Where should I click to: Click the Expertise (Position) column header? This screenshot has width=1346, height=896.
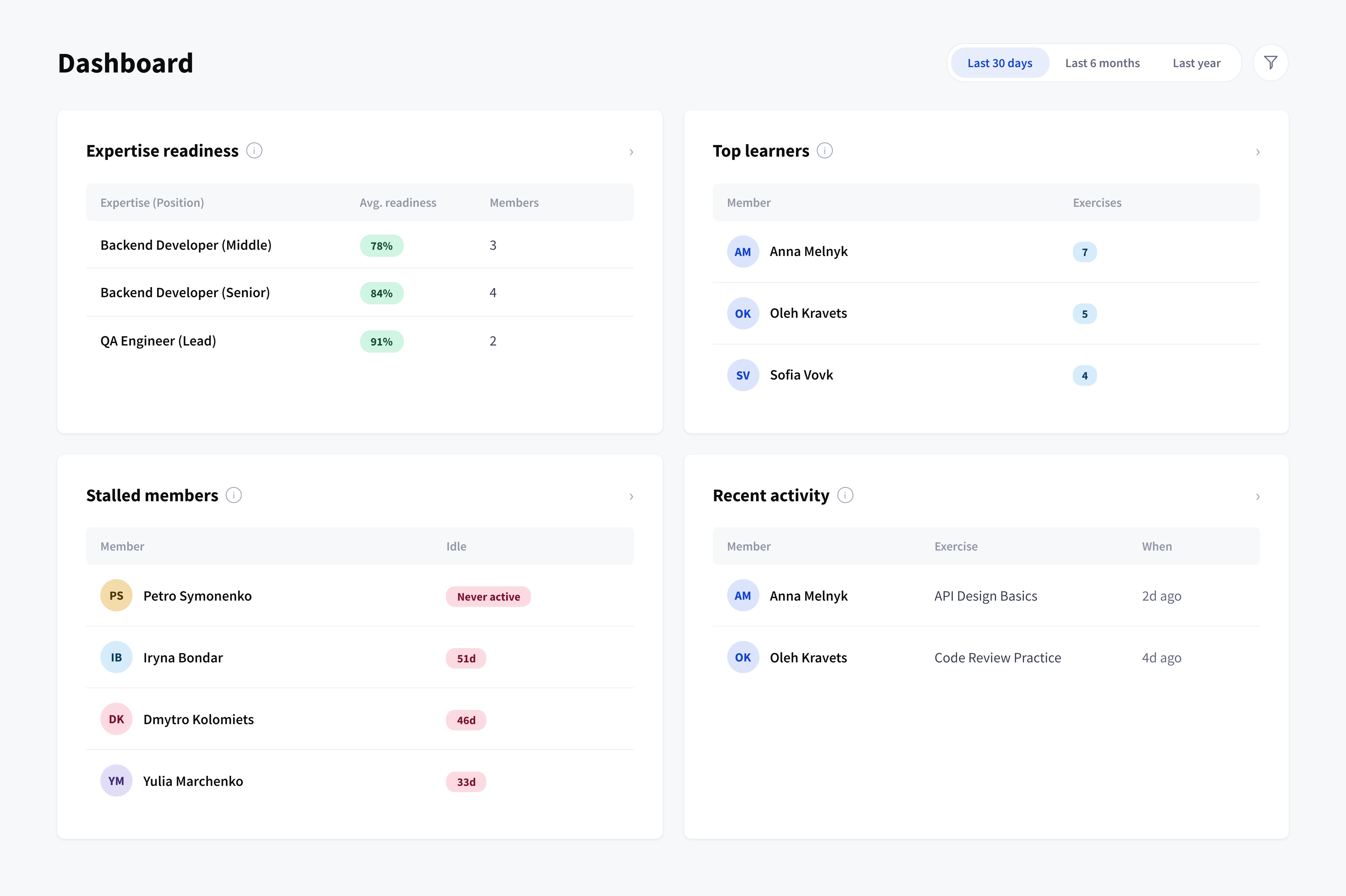pos(152,203)
